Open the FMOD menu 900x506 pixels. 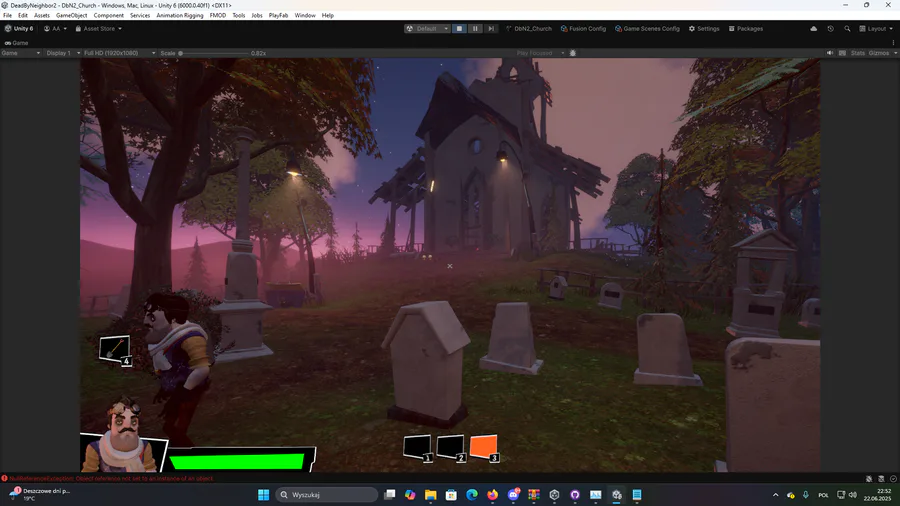pos(218,15)
